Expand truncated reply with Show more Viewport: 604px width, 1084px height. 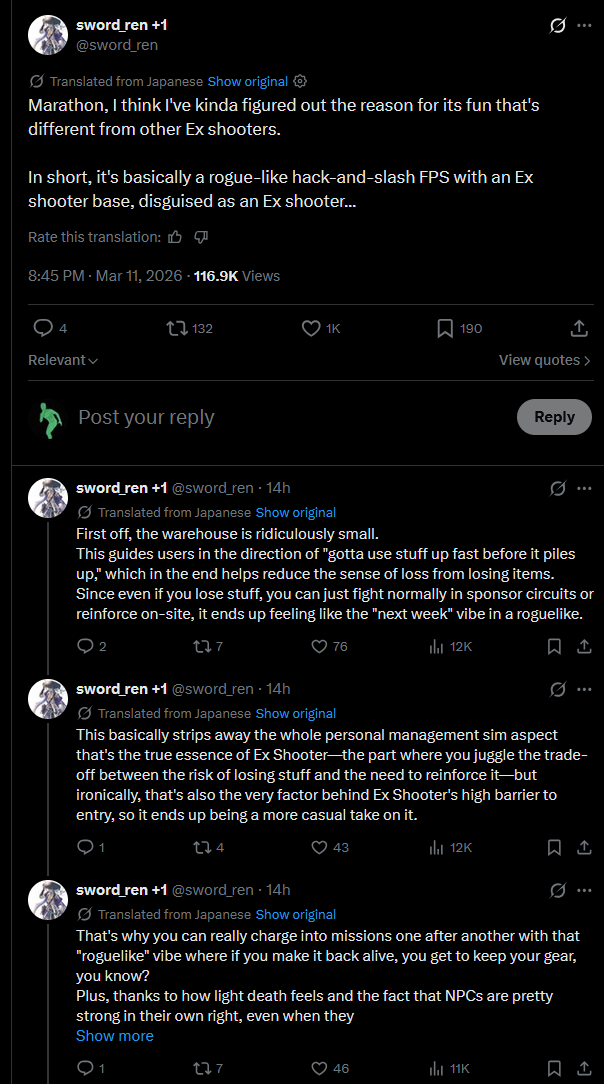(115, 1035)
